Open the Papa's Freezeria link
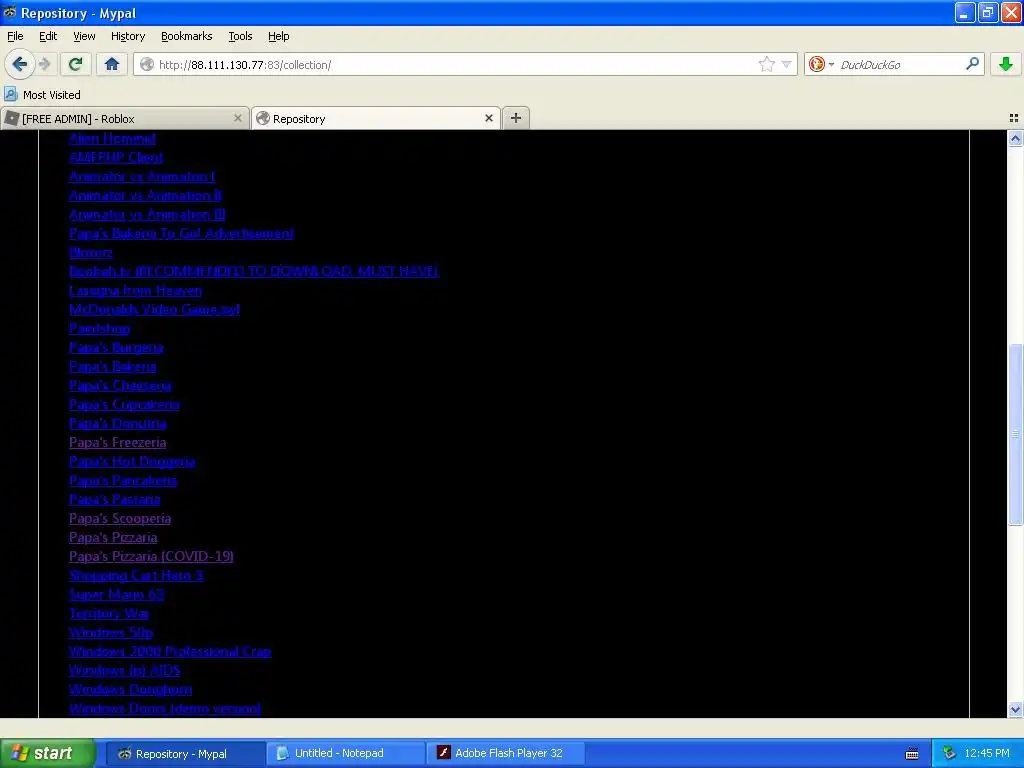1024x768 pixels. [x=117, y=442]
